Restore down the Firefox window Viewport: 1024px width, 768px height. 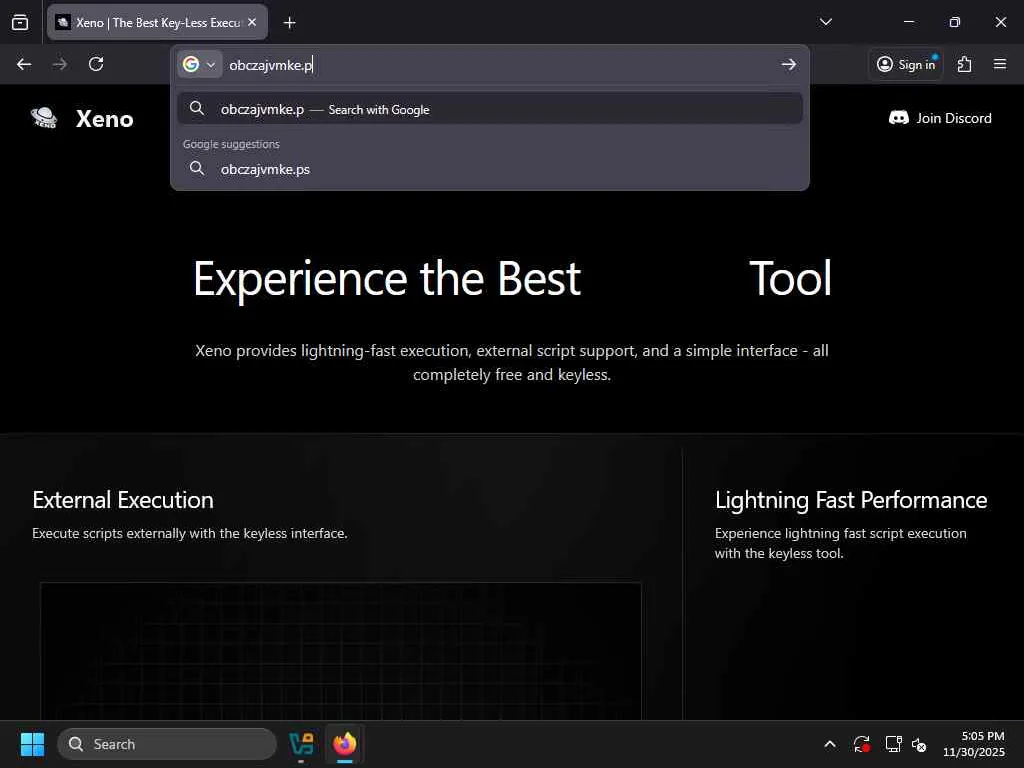[955, 22]
